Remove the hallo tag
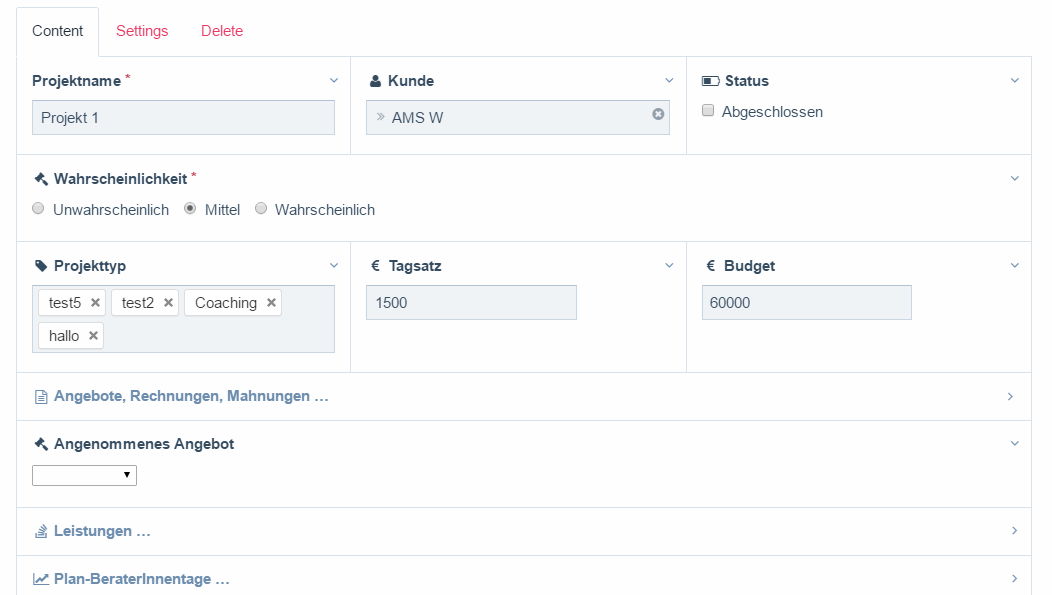Screen dimensions: 1052x595 coord(93,336)
